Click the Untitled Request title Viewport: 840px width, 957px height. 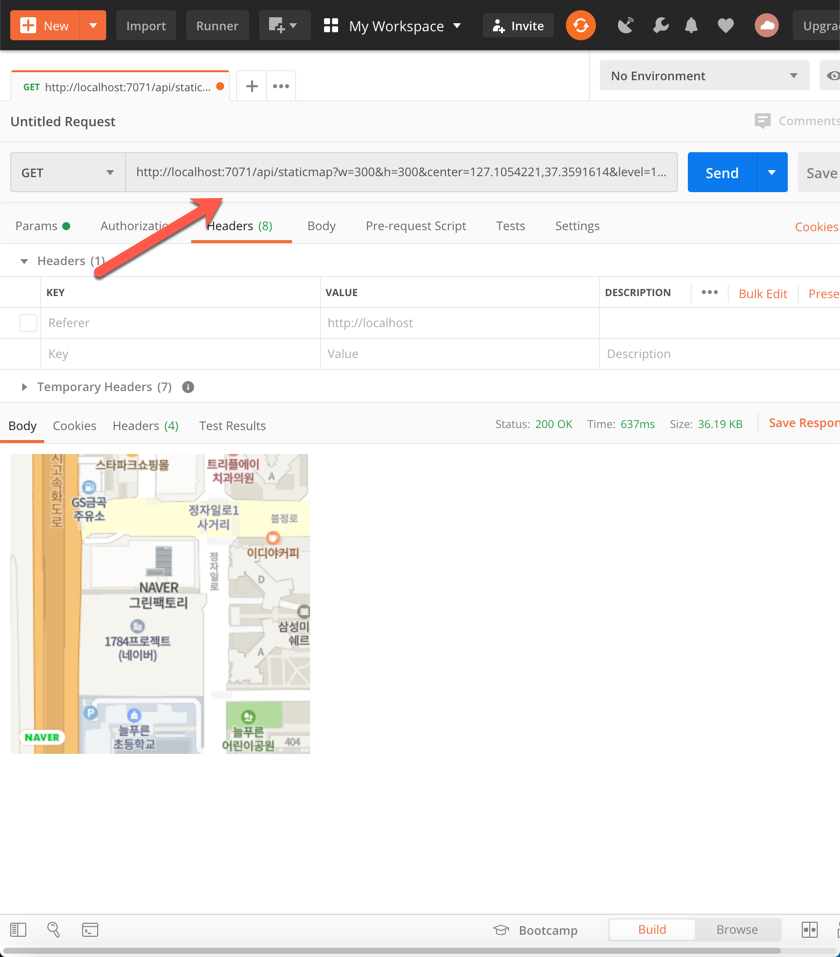(63, 121)
